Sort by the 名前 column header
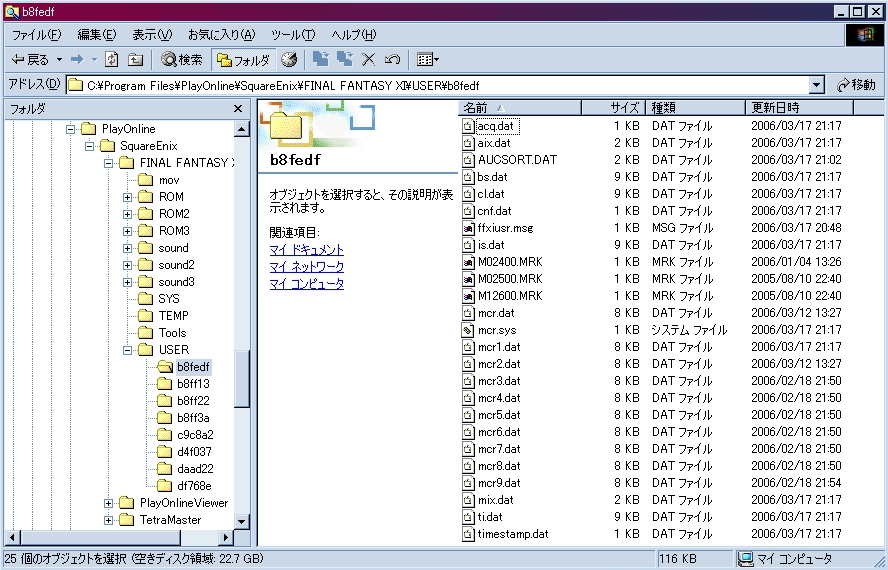Screen dimensions: 888x570 [520, 108]
